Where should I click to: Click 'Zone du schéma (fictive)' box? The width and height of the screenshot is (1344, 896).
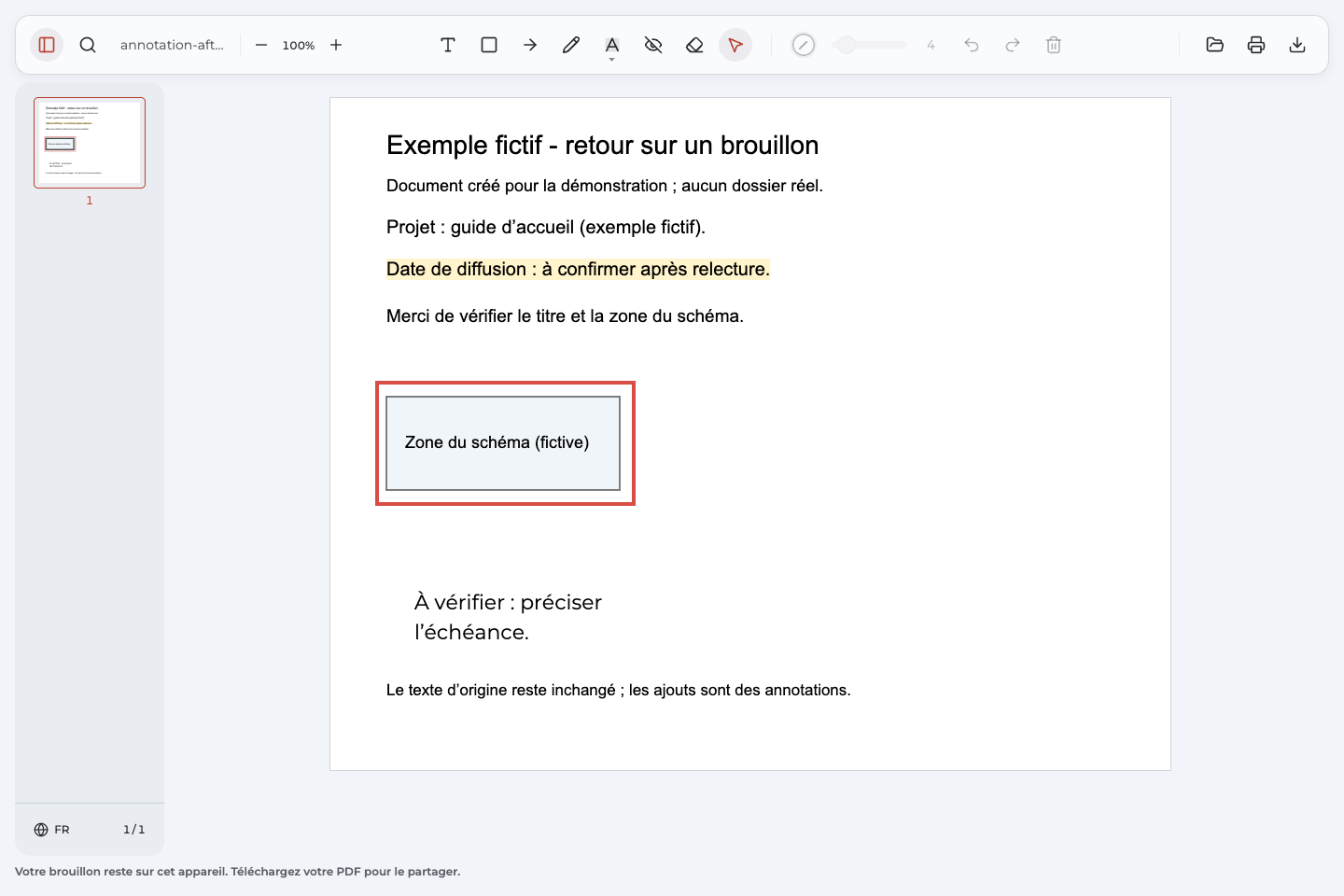click(x=503, y=443)
